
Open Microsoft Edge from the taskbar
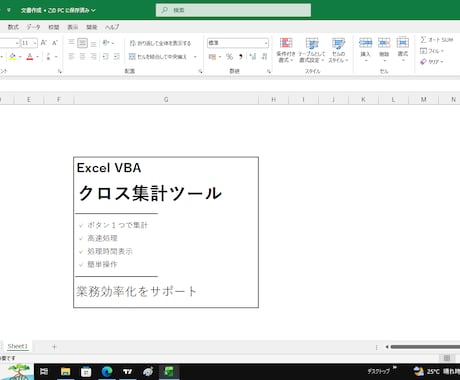click(x=107, y=371)
